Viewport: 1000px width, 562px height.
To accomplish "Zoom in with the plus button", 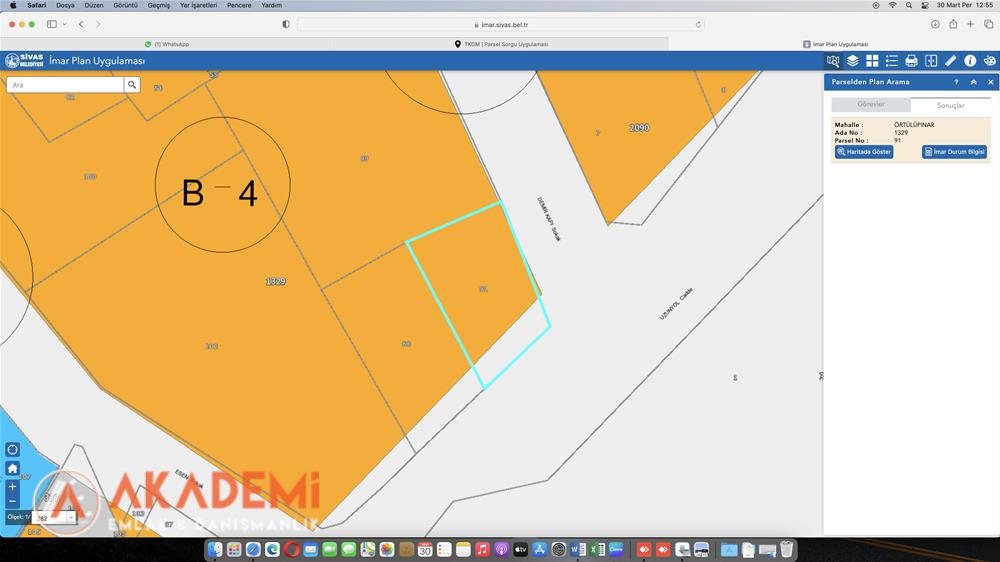I will (13, 487).
